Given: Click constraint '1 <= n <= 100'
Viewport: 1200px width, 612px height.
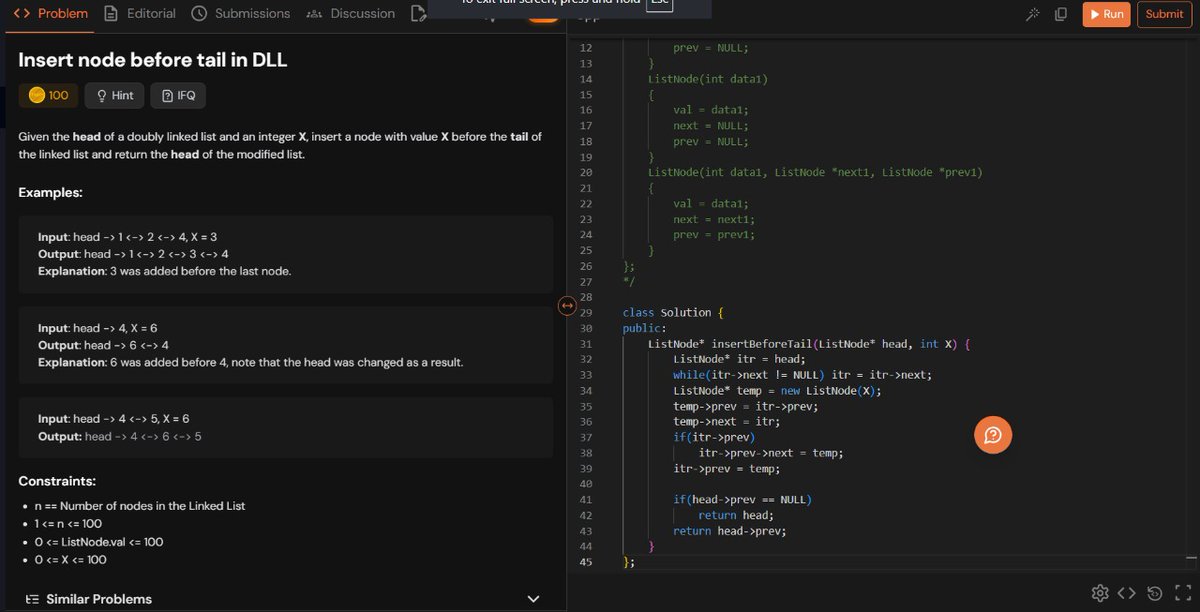Looking at the screenshot, I should point(68,524).
